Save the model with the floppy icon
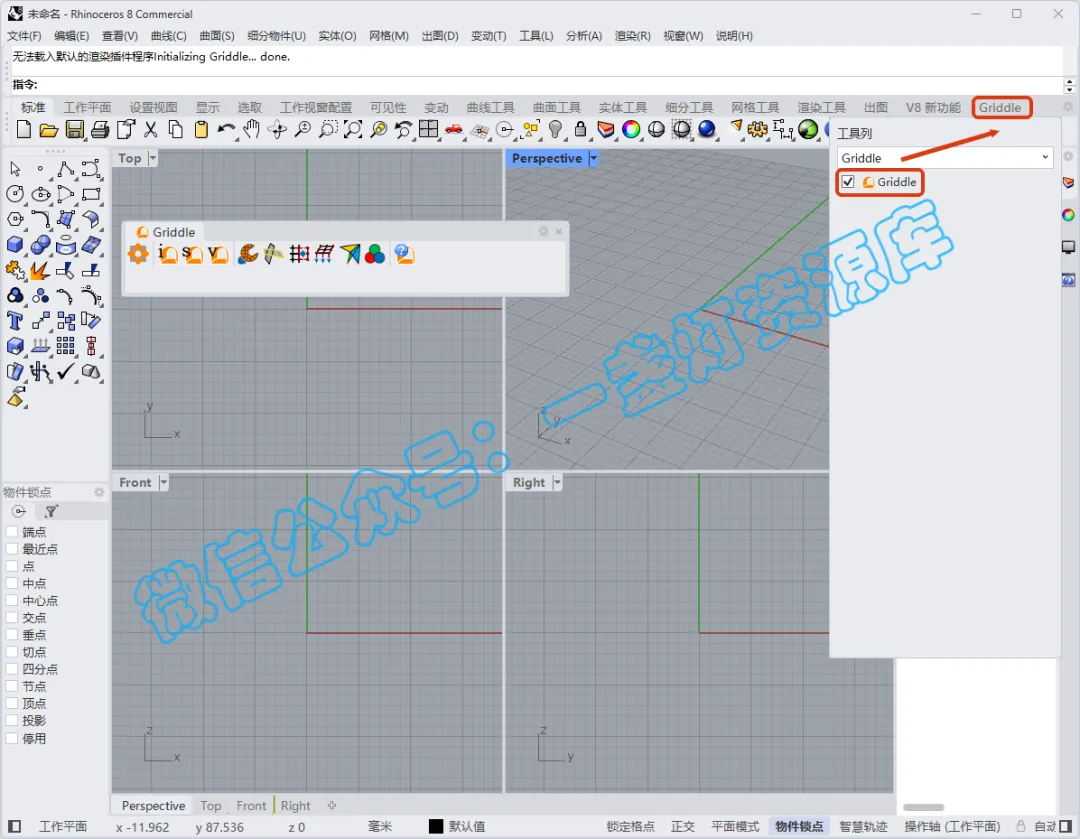The width and height of the screenshot is (1080, 839). [74, 129]
